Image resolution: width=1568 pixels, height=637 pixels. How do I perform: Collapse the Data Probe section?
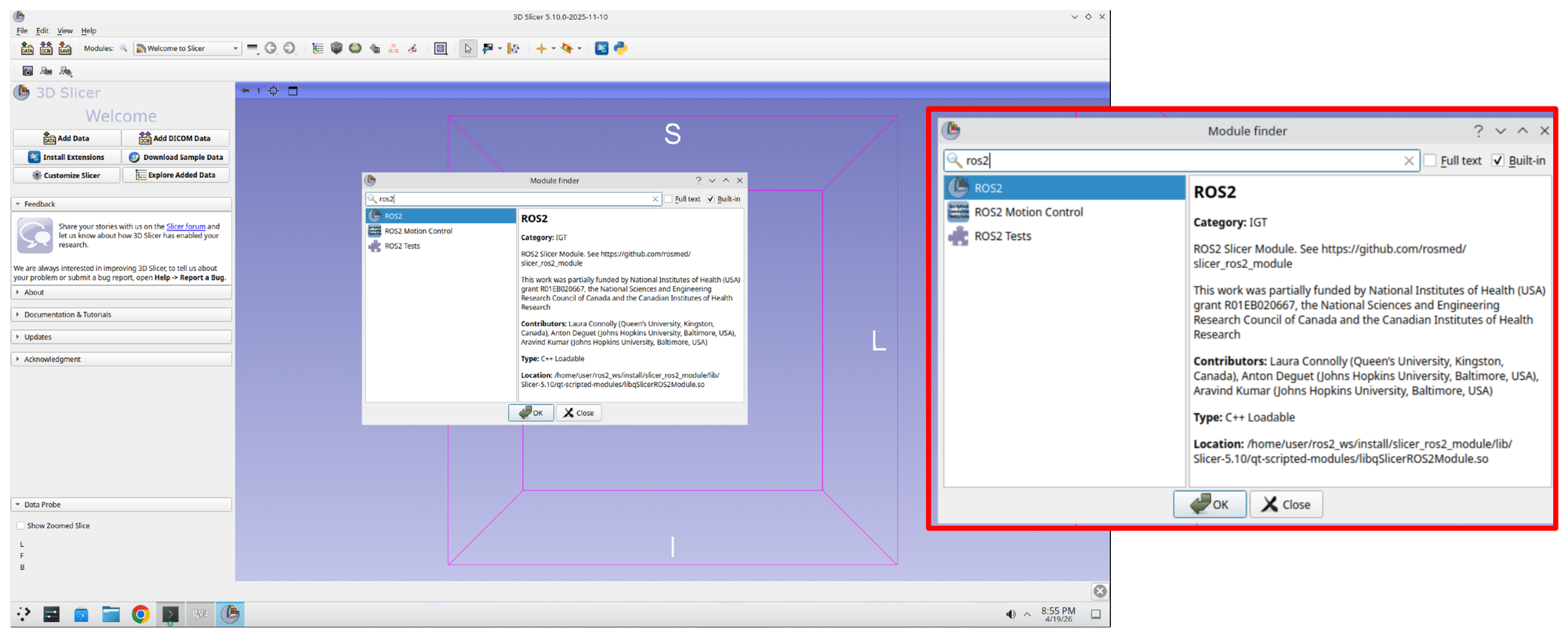tap(122, 505)
